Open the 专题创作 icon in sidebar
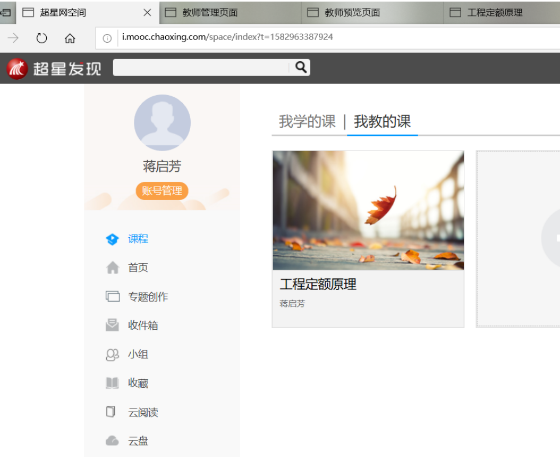 pos(113,296)
